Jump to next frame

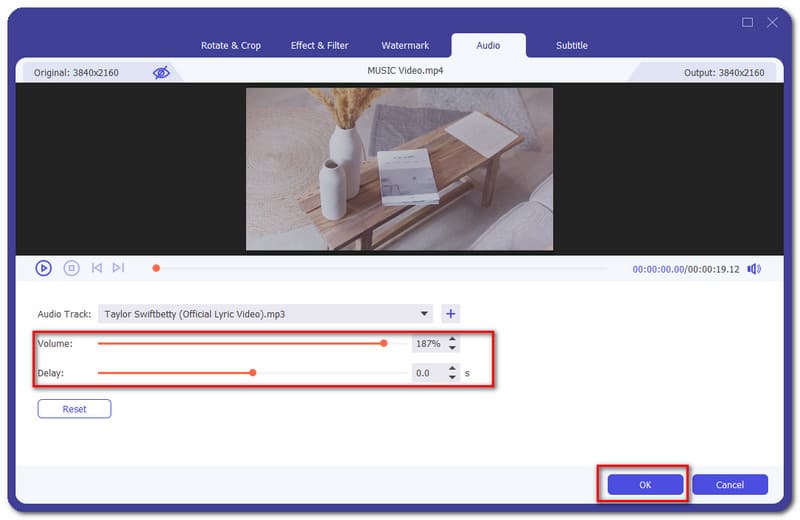118,268
